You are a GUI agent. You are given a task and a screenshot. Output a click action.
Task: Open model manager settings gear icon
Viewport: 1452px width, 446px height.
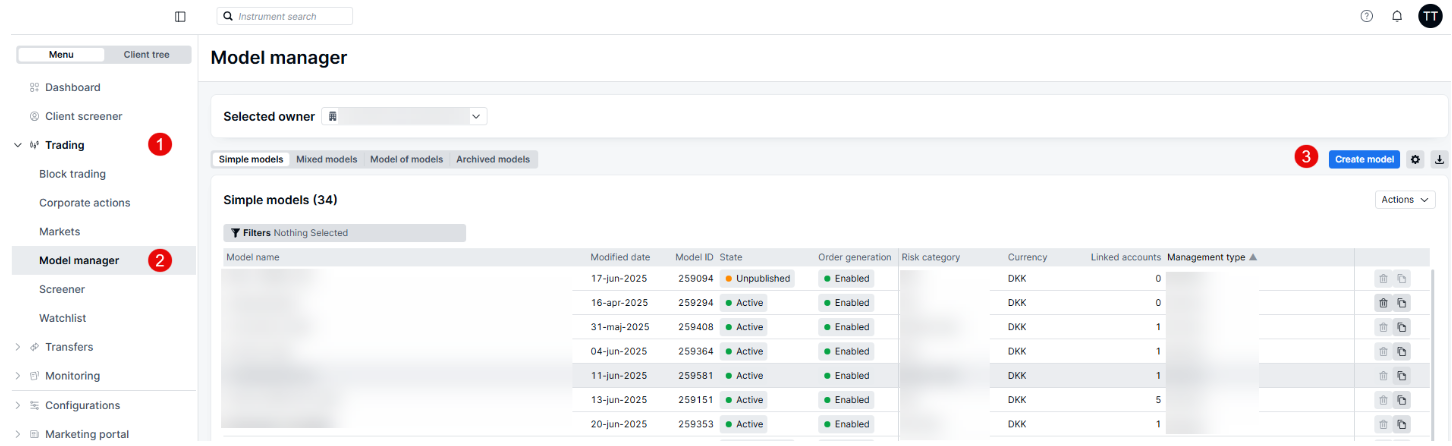click(x=1415, y=159)
